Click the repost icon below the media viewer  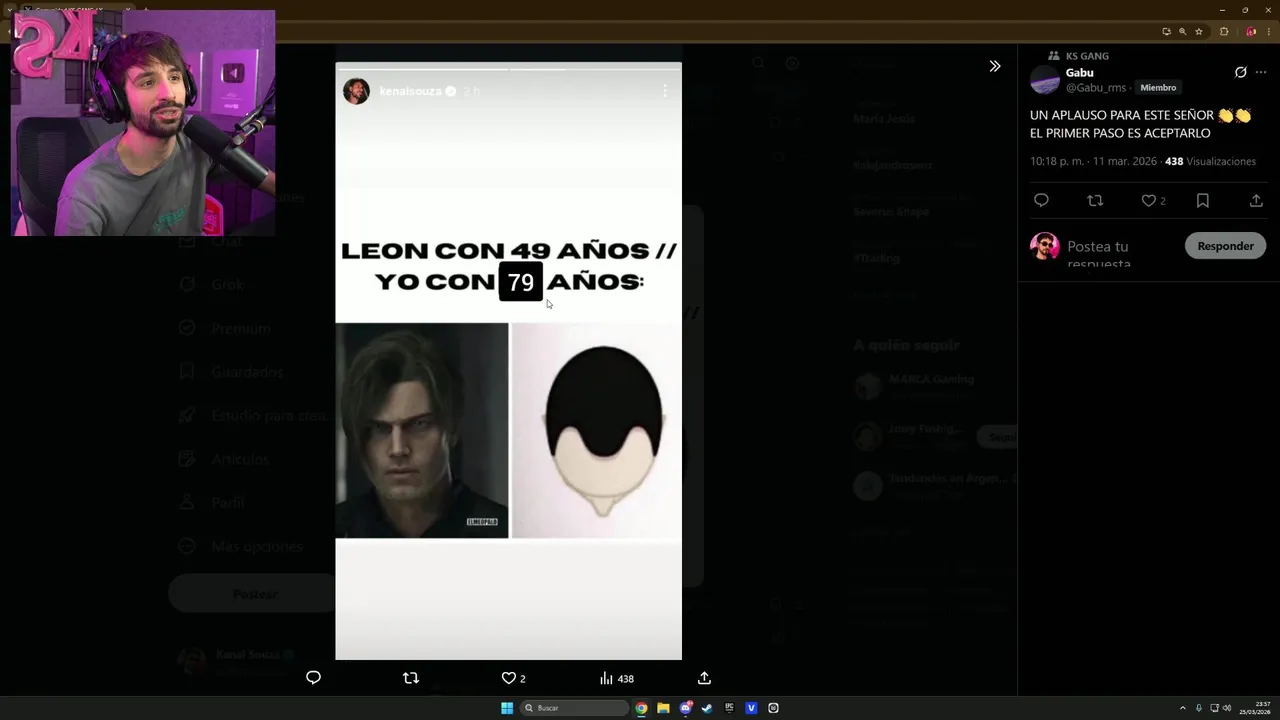(x=410, y=678)
